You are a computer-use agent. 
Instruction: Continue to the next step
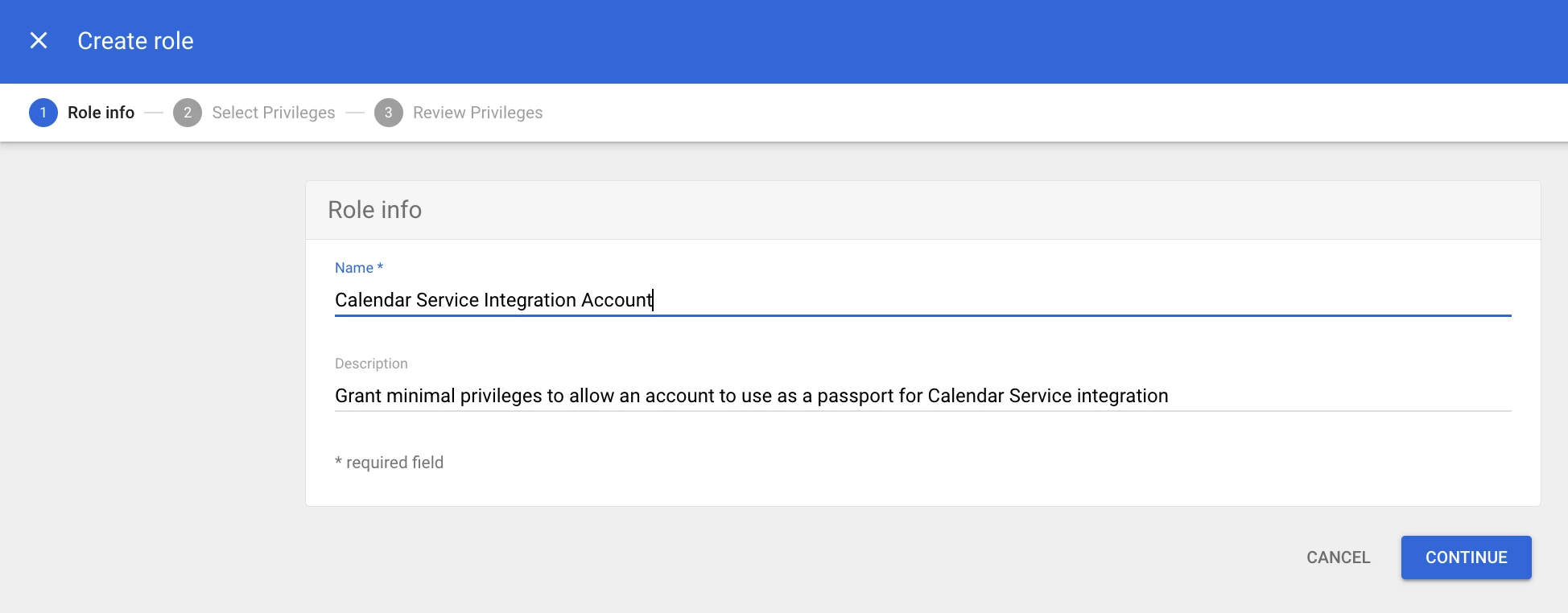pos(1466,557)
